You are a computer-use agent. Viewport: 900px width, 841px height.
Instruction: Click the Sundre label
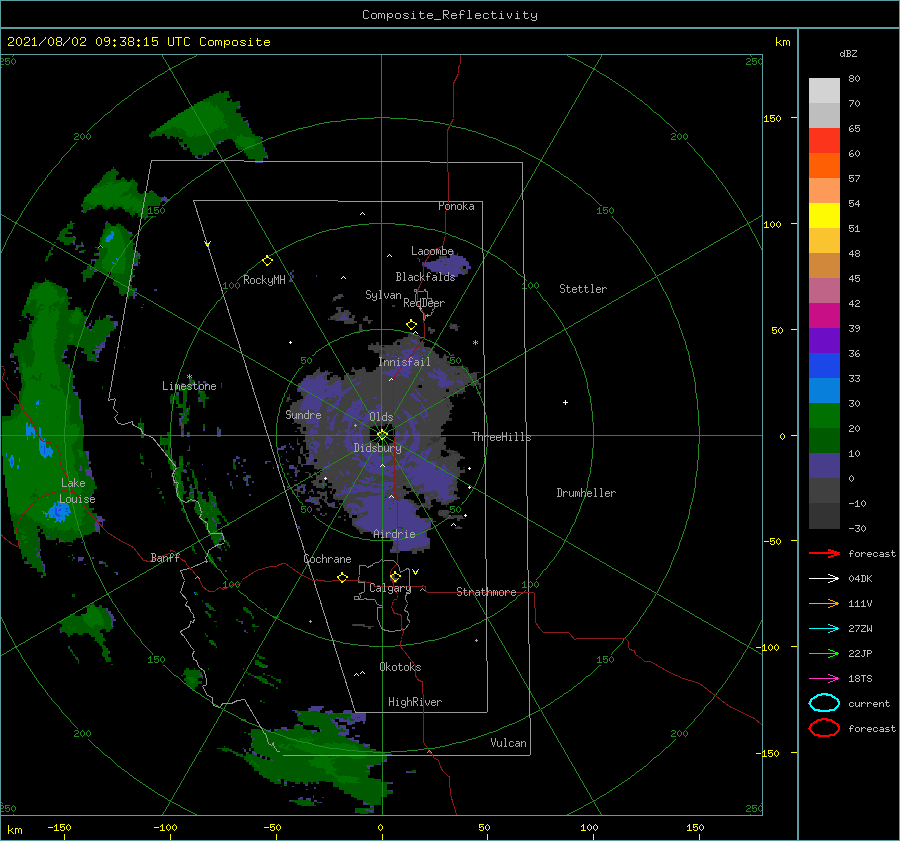304,415
